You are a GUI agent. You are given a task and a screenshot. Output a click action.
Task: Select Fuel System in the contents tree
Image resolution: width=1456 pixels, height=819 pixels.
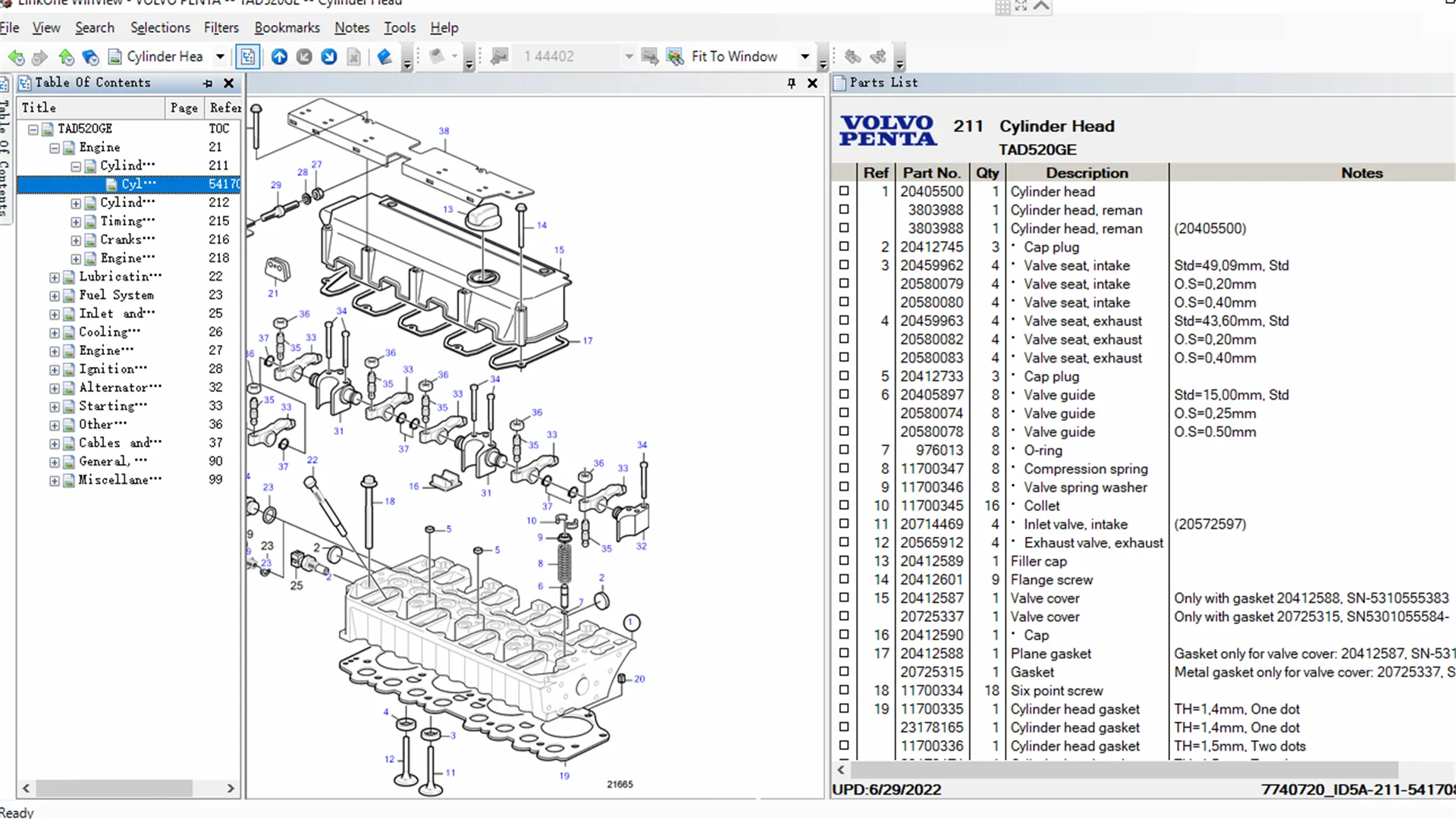[116, 295]
